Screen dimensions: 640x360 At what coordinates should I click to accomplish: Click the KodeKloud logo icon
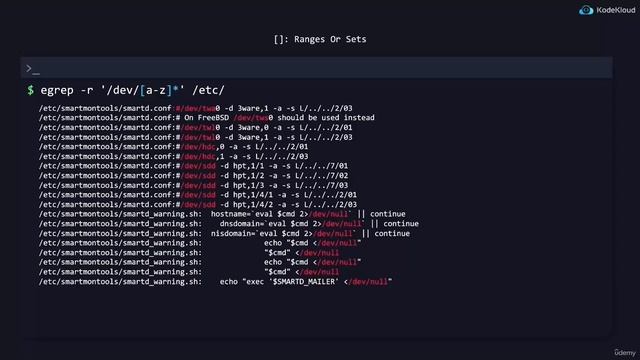click(x=586, y=10)
